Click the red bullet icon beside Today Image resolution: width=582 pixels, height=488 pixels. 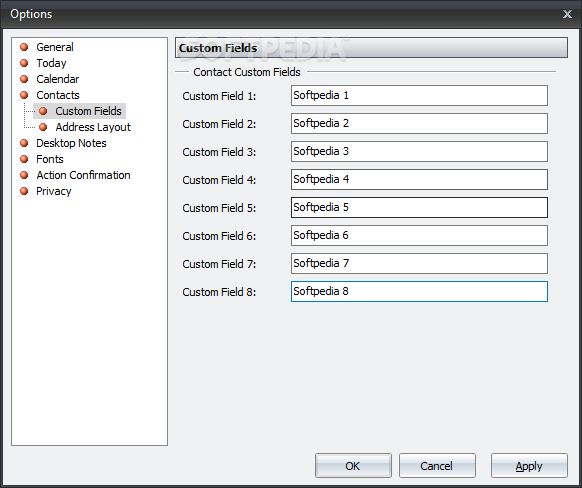(x=24, y=63)
